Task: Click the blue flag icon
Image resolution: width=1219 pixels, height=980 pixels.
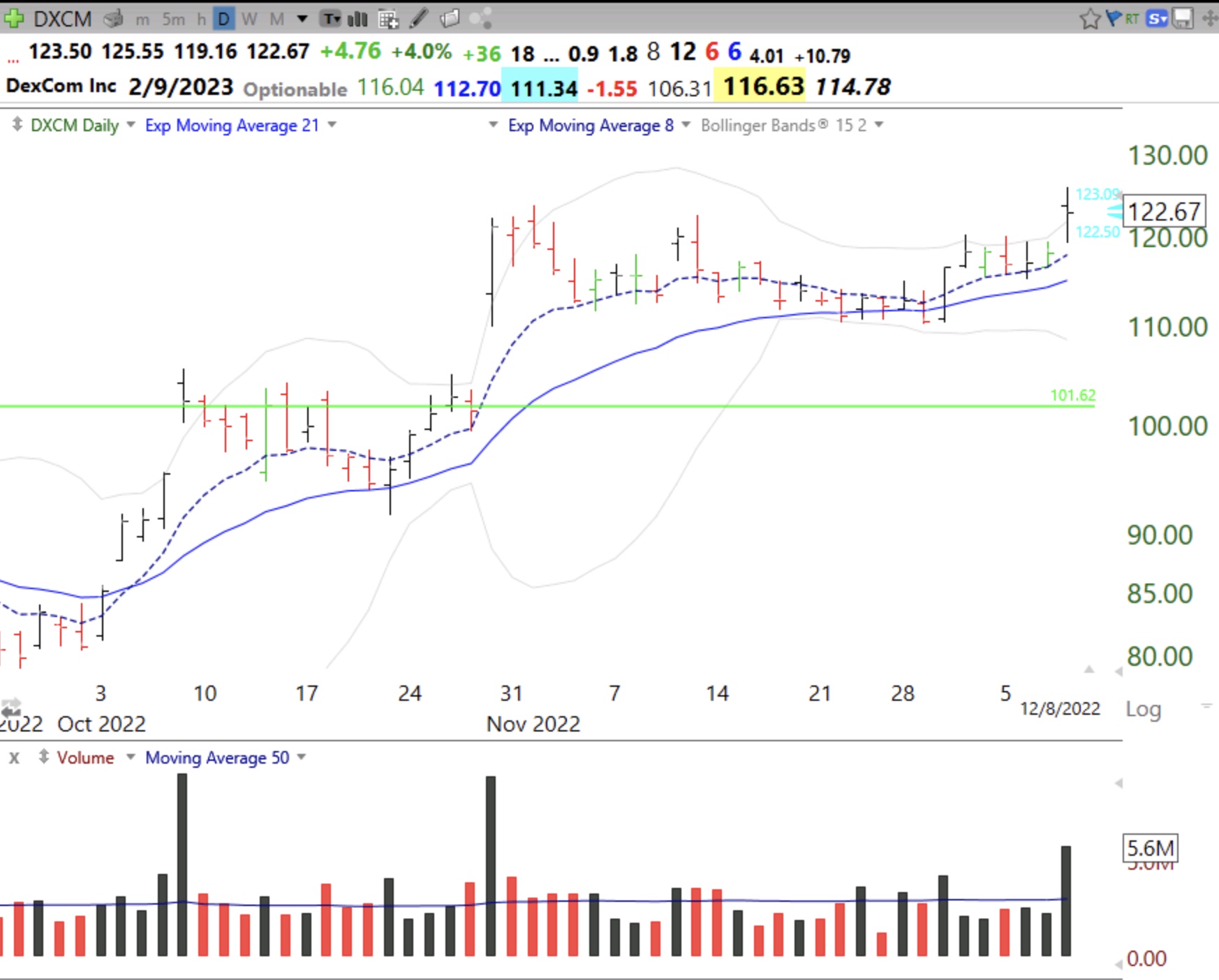Action: pyautogui.click(x=1114, y=18)
